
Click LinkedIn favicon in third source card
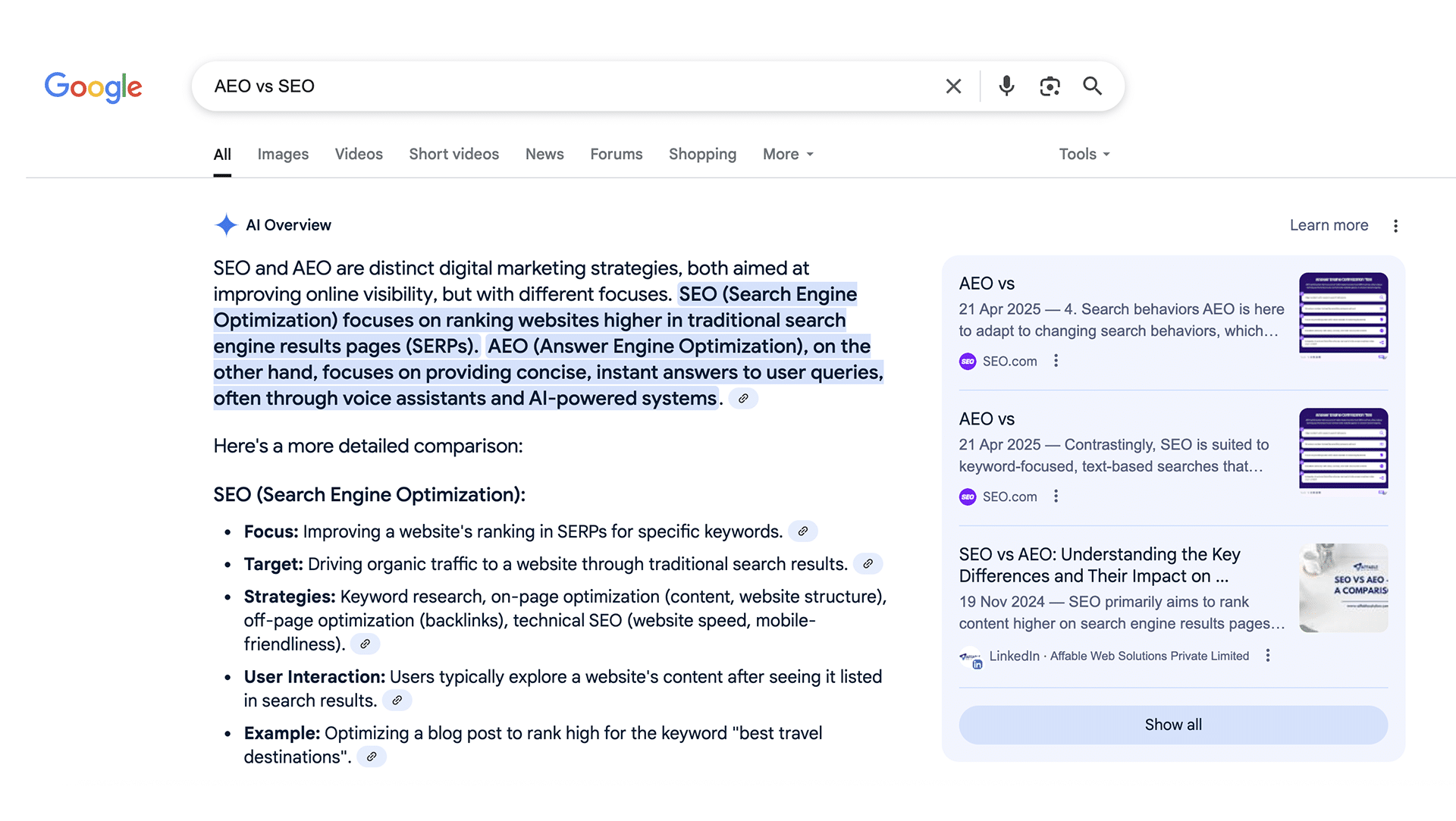[971, 657]
